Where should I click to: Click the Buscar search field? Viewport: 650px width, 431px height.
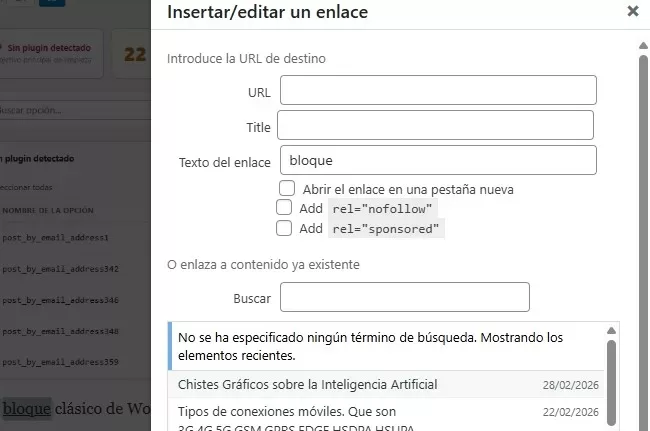click(x=404, y=298)
